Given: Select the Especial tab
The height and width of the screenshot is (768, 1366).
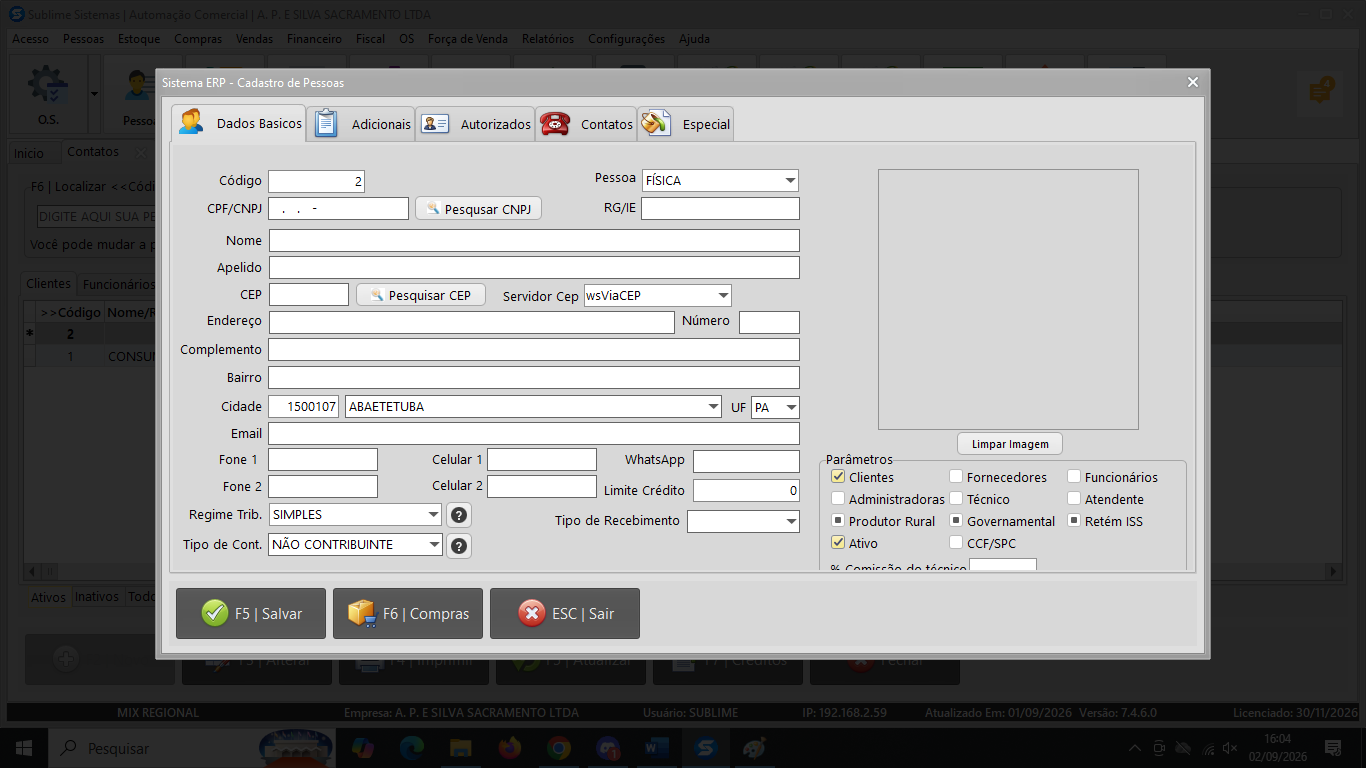Looking at the screenshot, I should pyautogui.click(x=686, y=124).
